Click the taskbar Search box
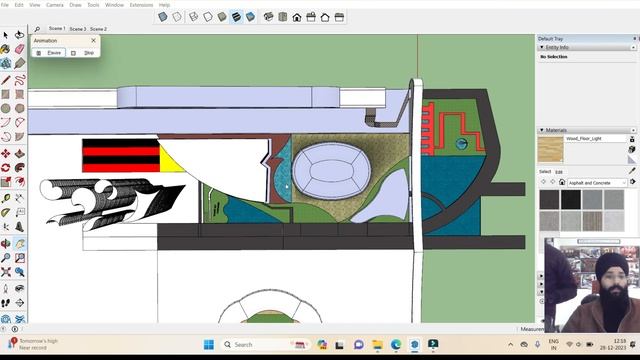 coord(266,345)
